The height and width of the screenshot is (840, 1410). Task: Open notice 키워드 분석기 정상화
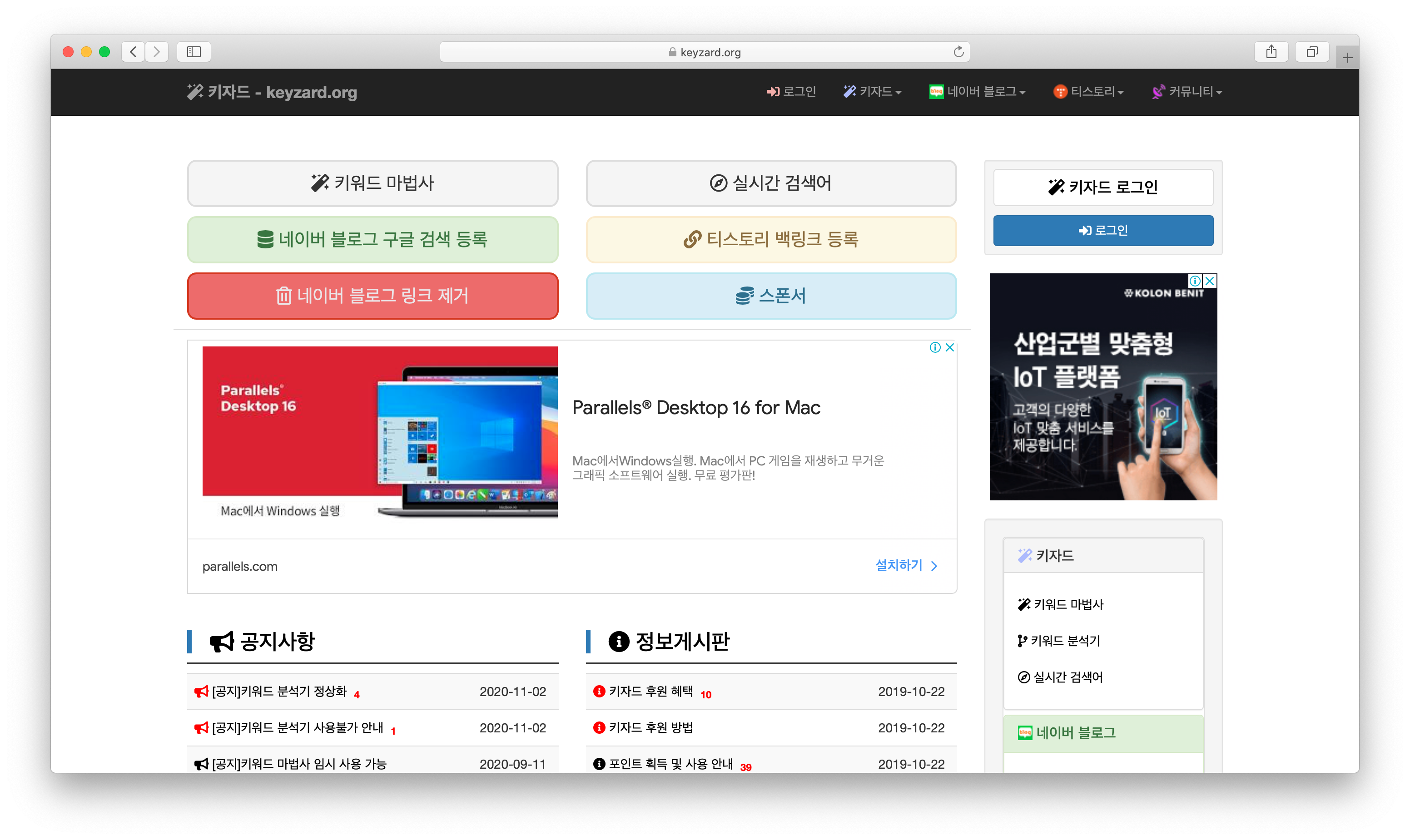tap(278, 692)
